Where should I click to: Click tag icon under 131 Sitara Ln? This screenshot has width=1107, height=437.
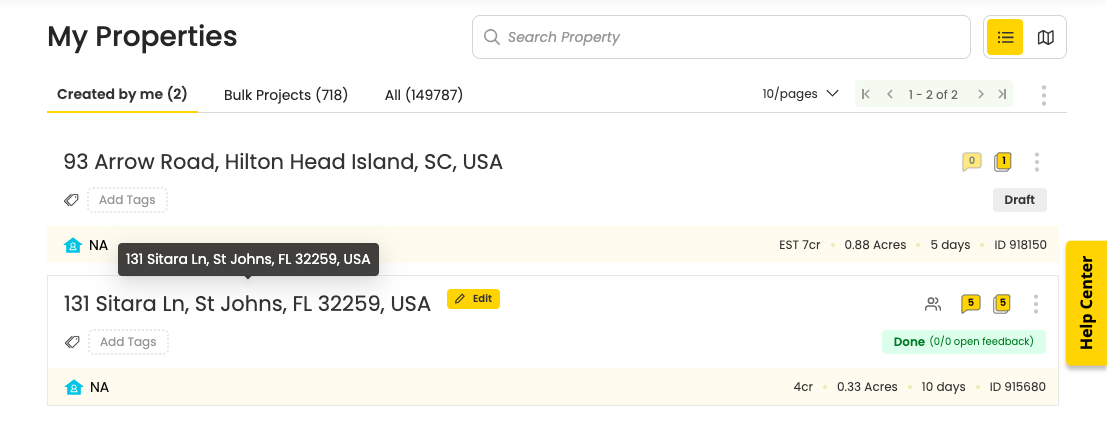tap(71, 342)
